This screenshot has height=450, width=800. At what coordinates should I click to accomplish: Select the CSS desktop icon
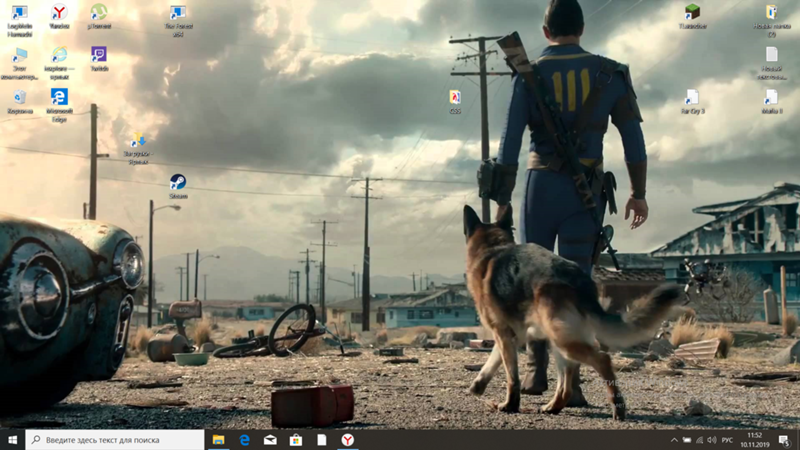coord(455,102)
